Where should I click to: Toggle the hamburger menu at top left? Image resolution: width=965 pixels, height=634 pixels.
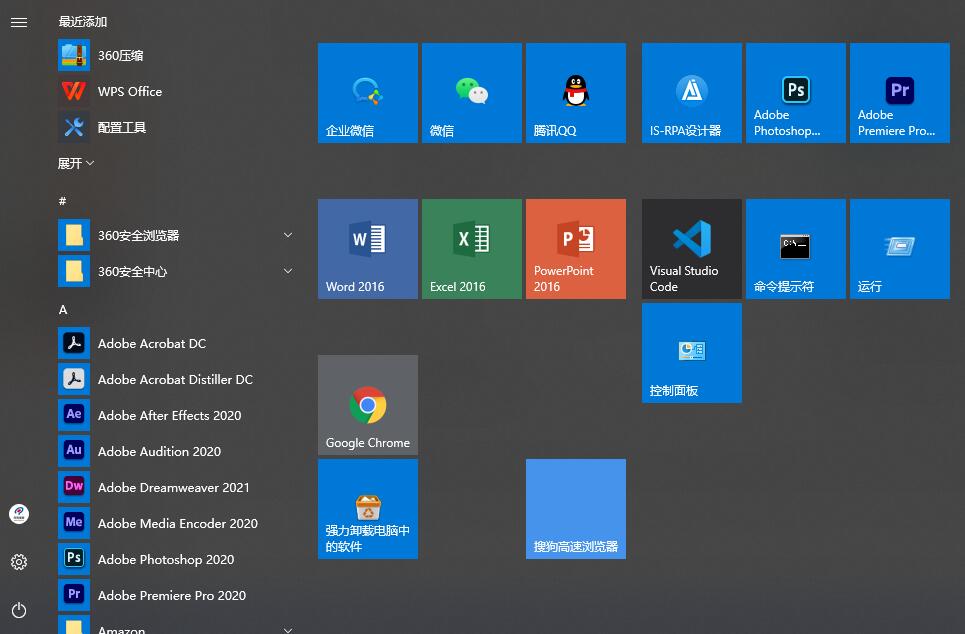pyautogui.click(x=19, y=23)
